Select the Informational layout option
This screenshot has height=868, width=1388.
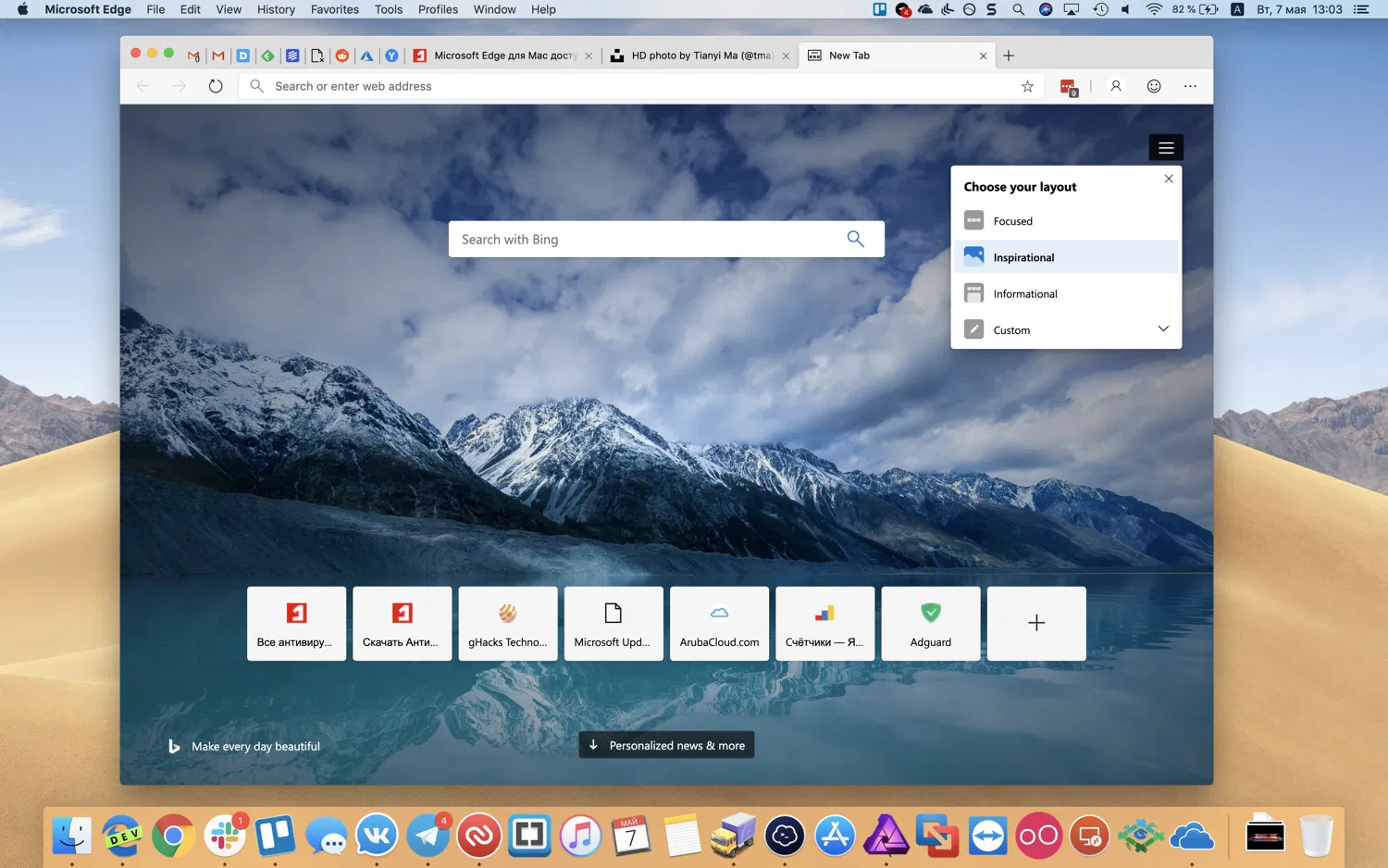(1025, 293)
